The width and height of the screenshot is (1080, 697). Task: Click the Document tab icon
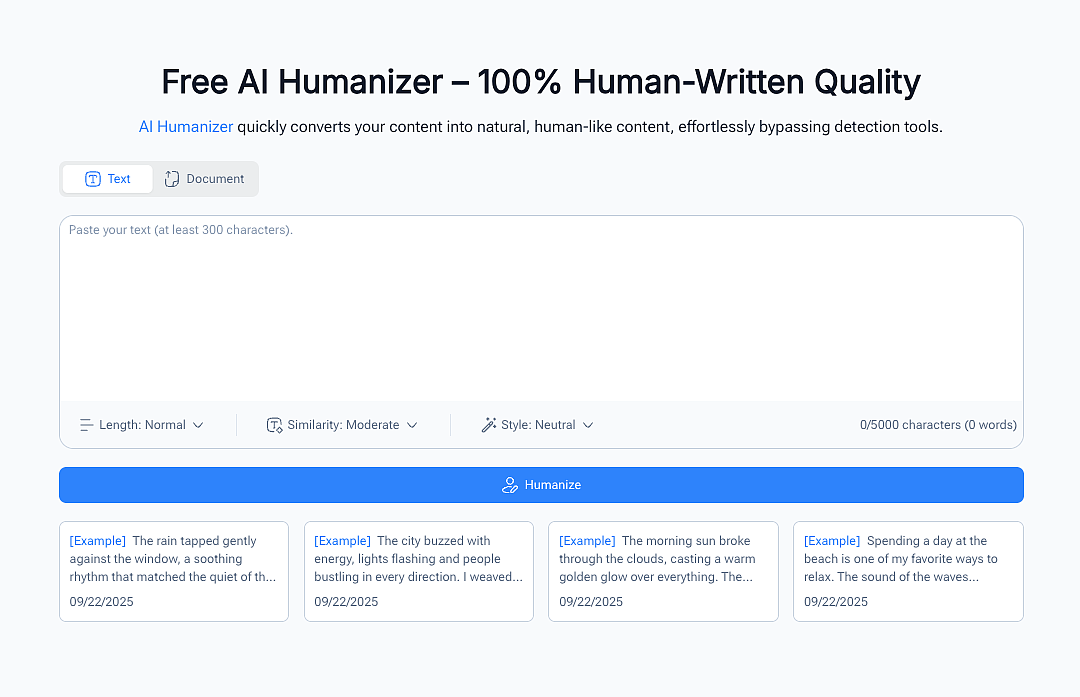(172, 179)
